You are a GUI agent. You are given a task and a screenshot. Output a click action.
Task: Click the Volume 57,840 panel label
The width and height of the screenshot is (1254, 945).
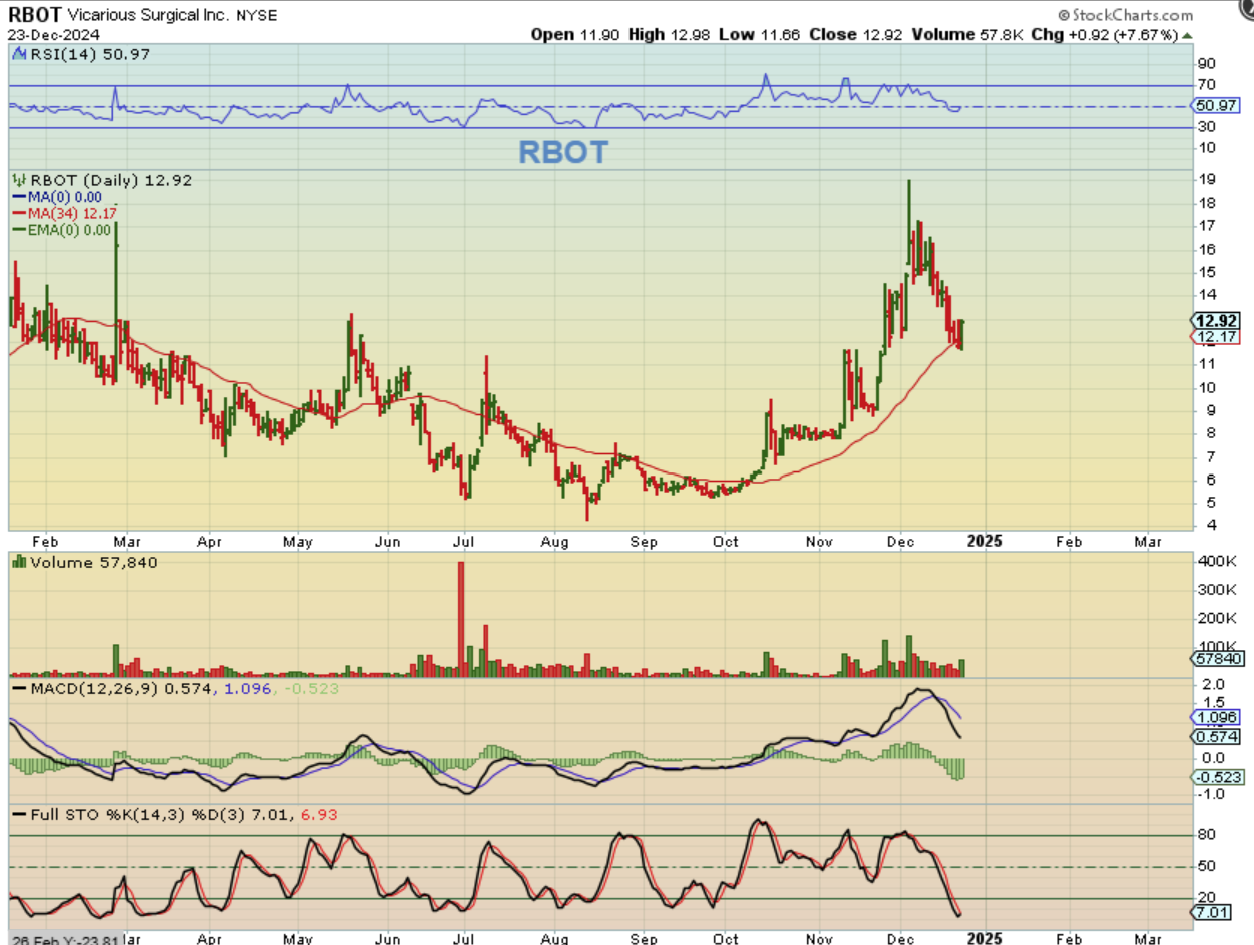[92, 562]
